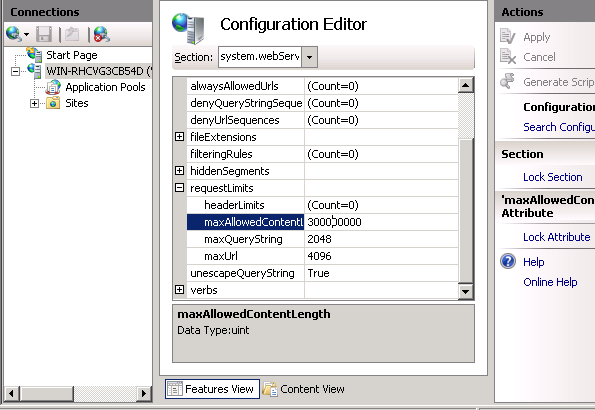595x410 pixels.
Task: Click Connections pane scroll left arrow
Action: [11, 393]
